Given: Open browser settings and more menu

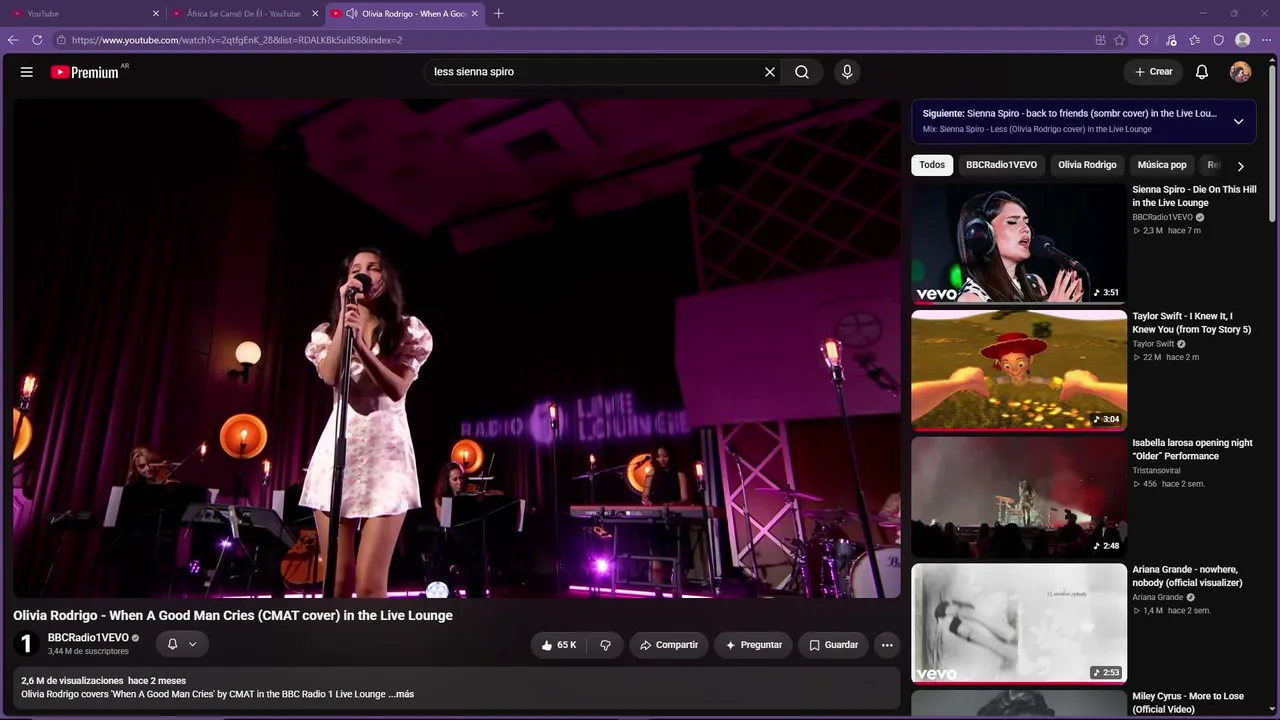Looking at the screenshot, I should click(1267, 40).
